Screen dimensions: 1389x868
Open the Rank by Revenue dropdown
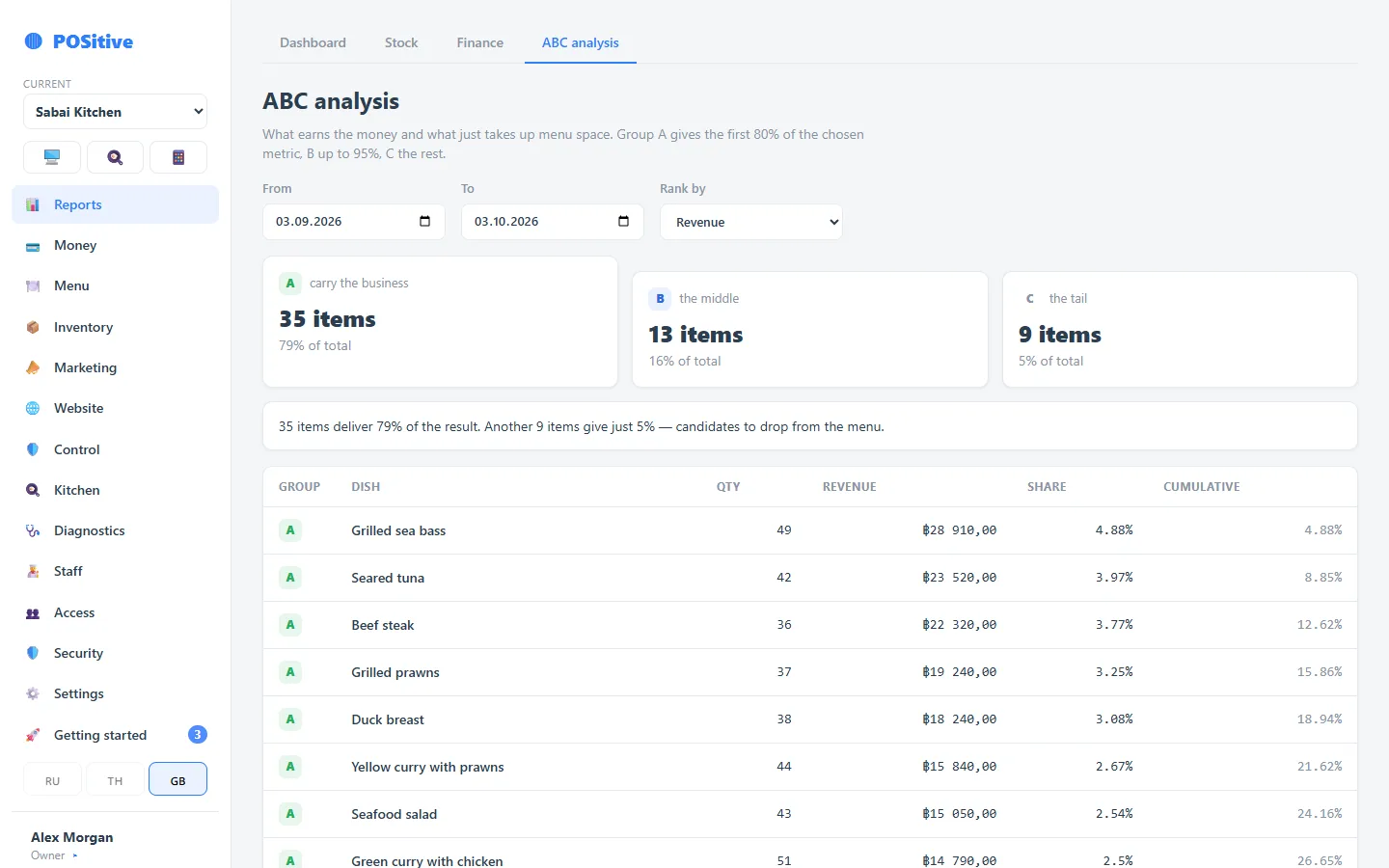pyautogui.click(x=751, y=222)
